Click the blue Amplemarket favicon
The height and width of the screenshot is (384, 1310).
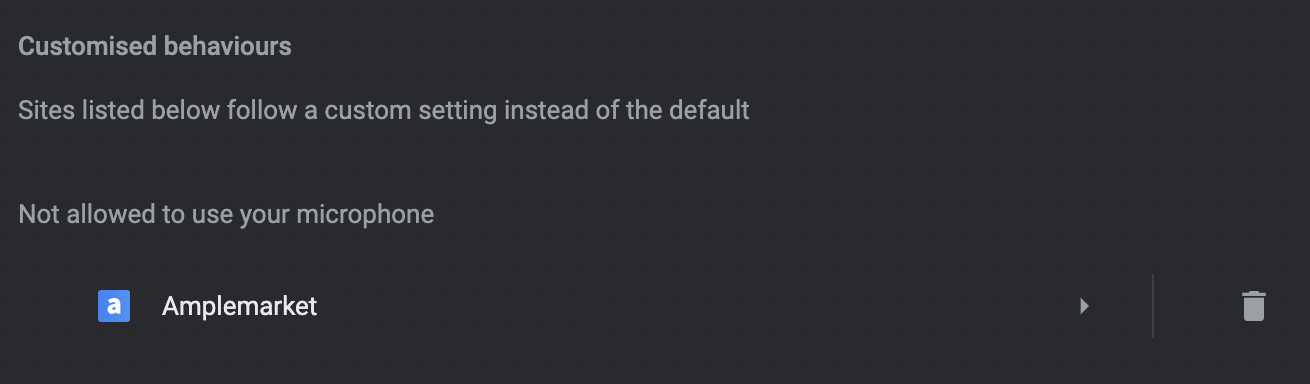tap(114, 306)
